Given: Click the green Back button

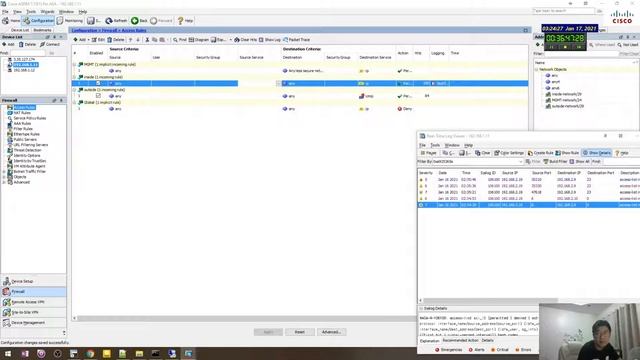Looking at the screenshot, I should (x=139, y=20).
